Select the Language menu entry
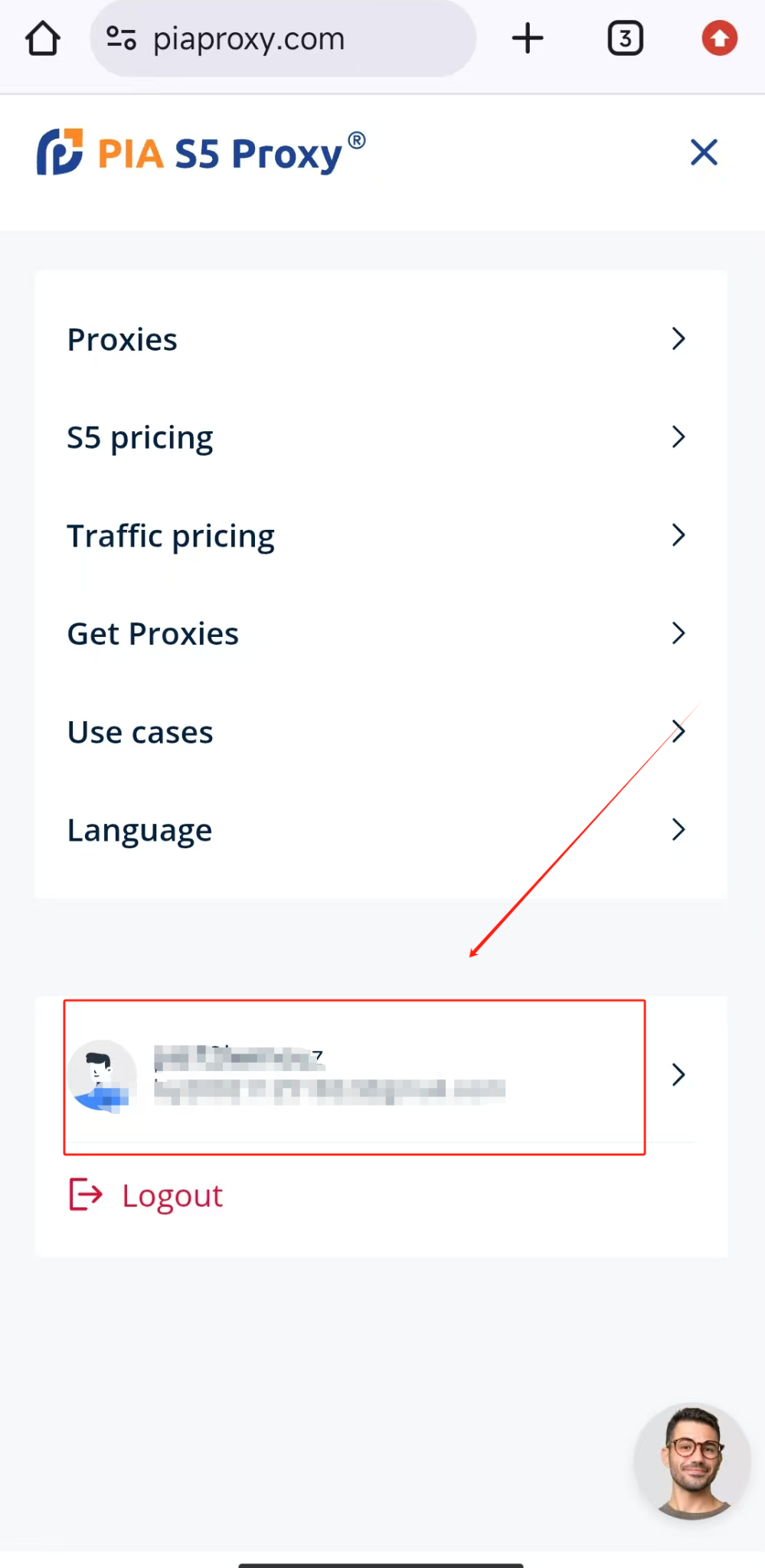765x1568 pixels. point(139,830)
